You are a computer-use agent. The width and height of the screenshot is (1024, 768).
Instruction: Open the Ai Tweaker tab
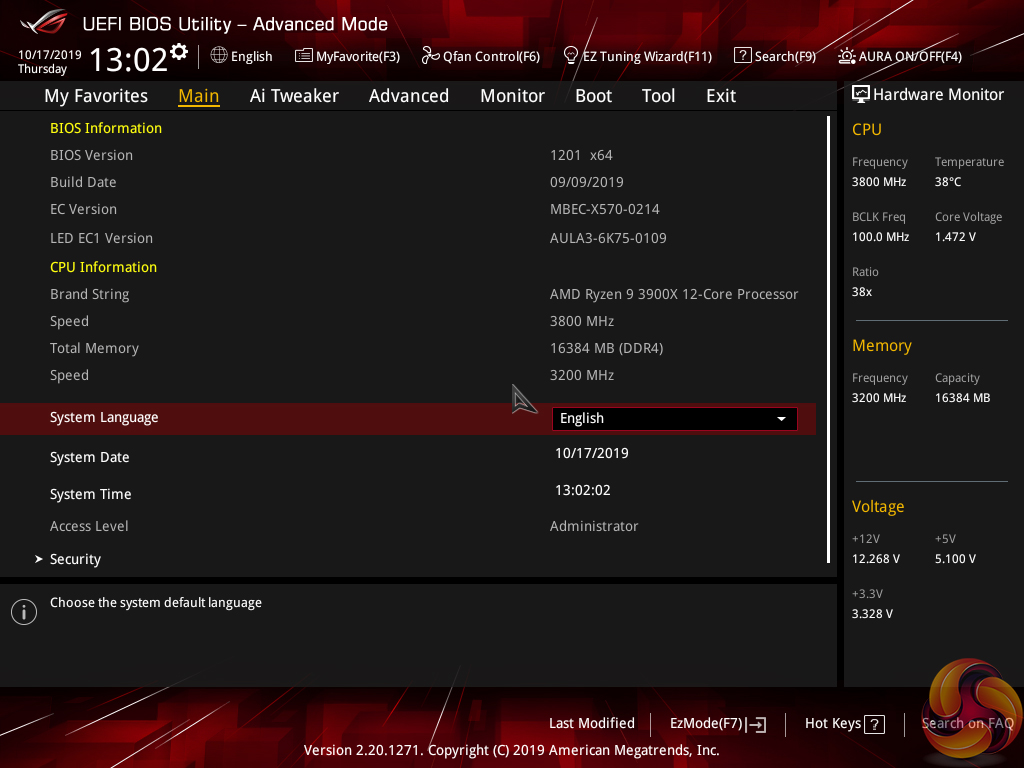(294, 96)
